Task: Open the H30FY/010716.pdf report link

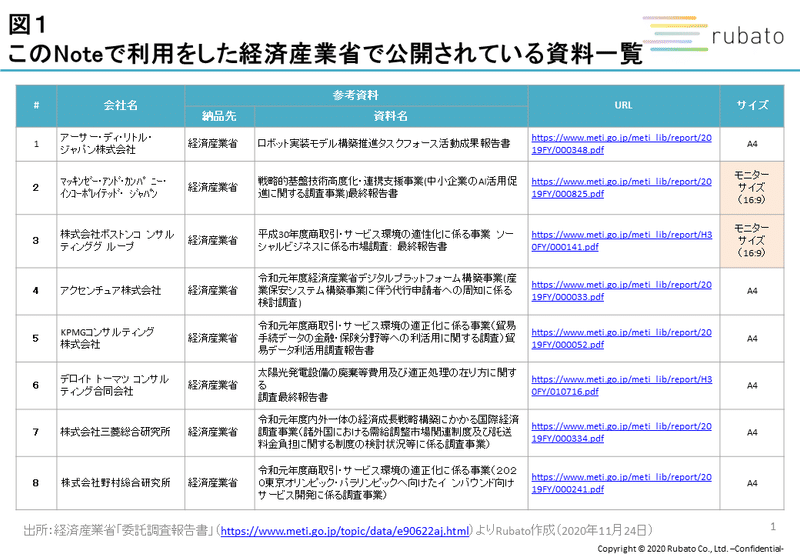Action: (621, 385)
